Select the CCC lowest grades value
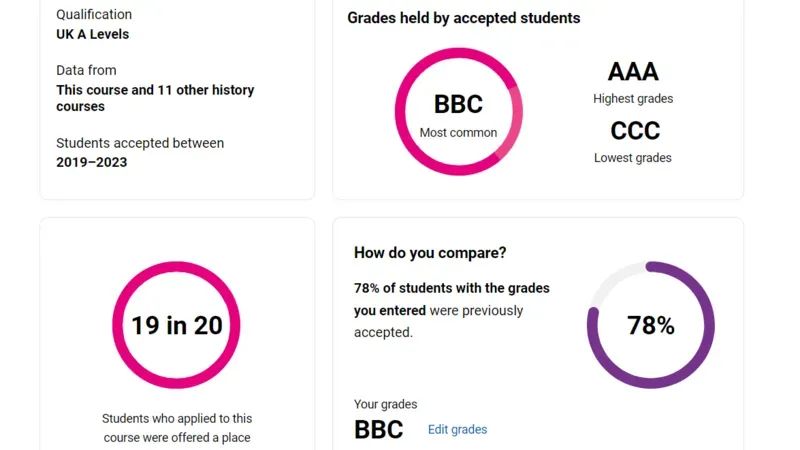The width and height of the screenshot is (800, 450). [x=635, y=131]
